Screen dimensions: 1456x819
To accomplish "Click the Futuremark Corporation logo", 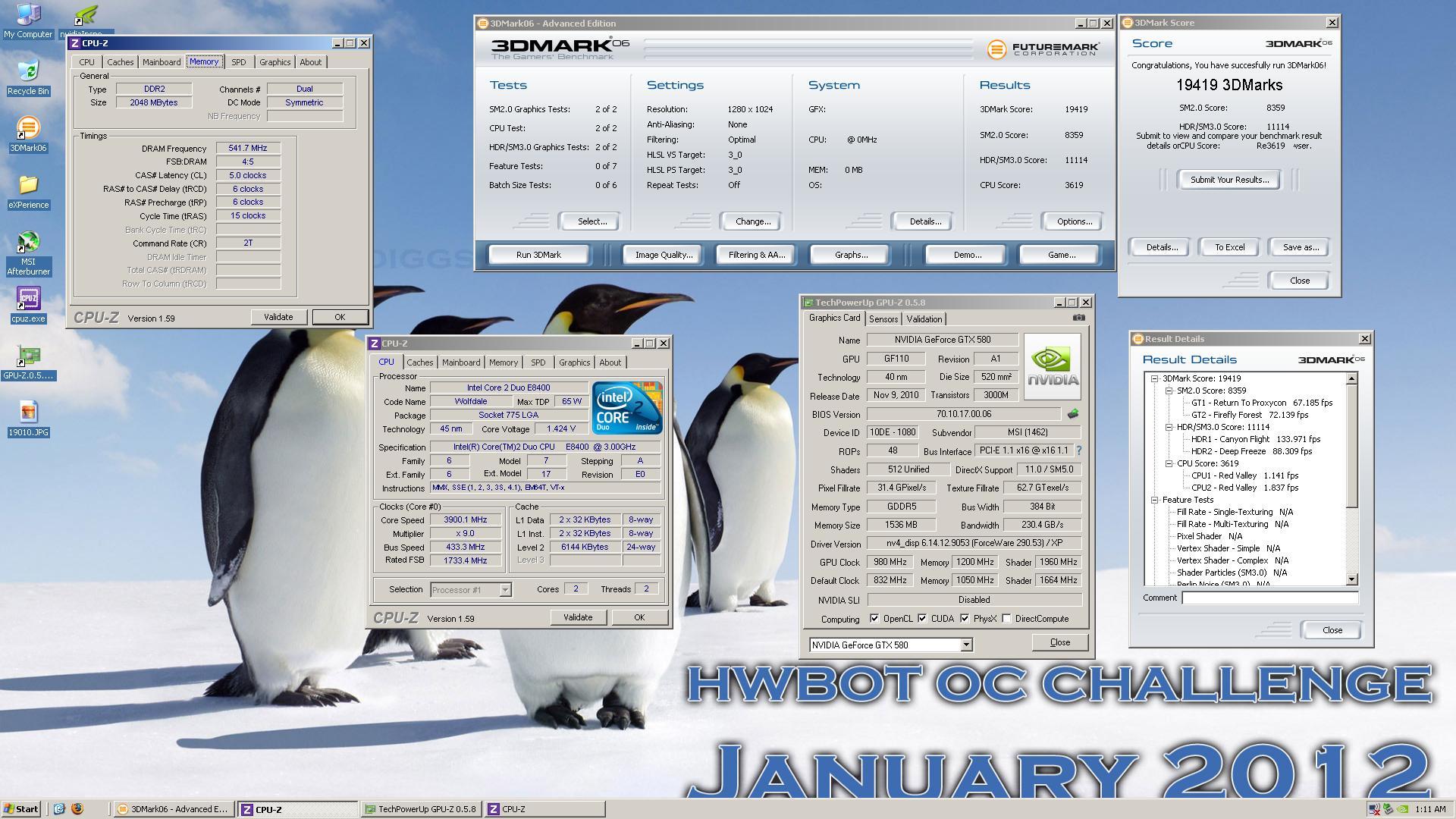I will click(1043, 49).
